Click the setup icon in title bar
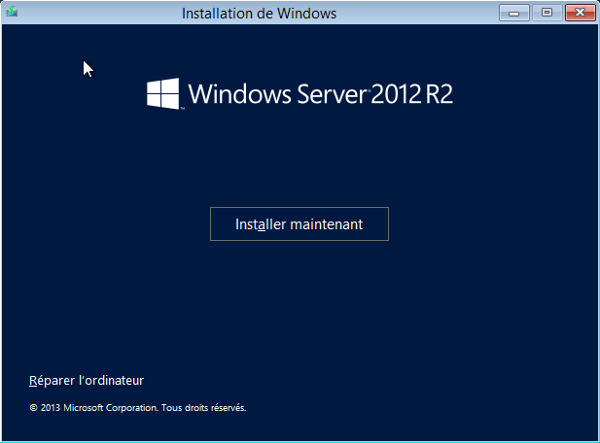This screenshot has width=600, height=443. pos(12,12)
